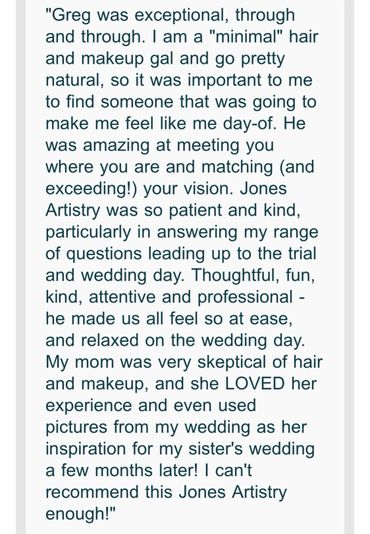Screen dimensions: 370x534
Task: Select the word "natural," in the review text
Action: (x=74, y=80)
